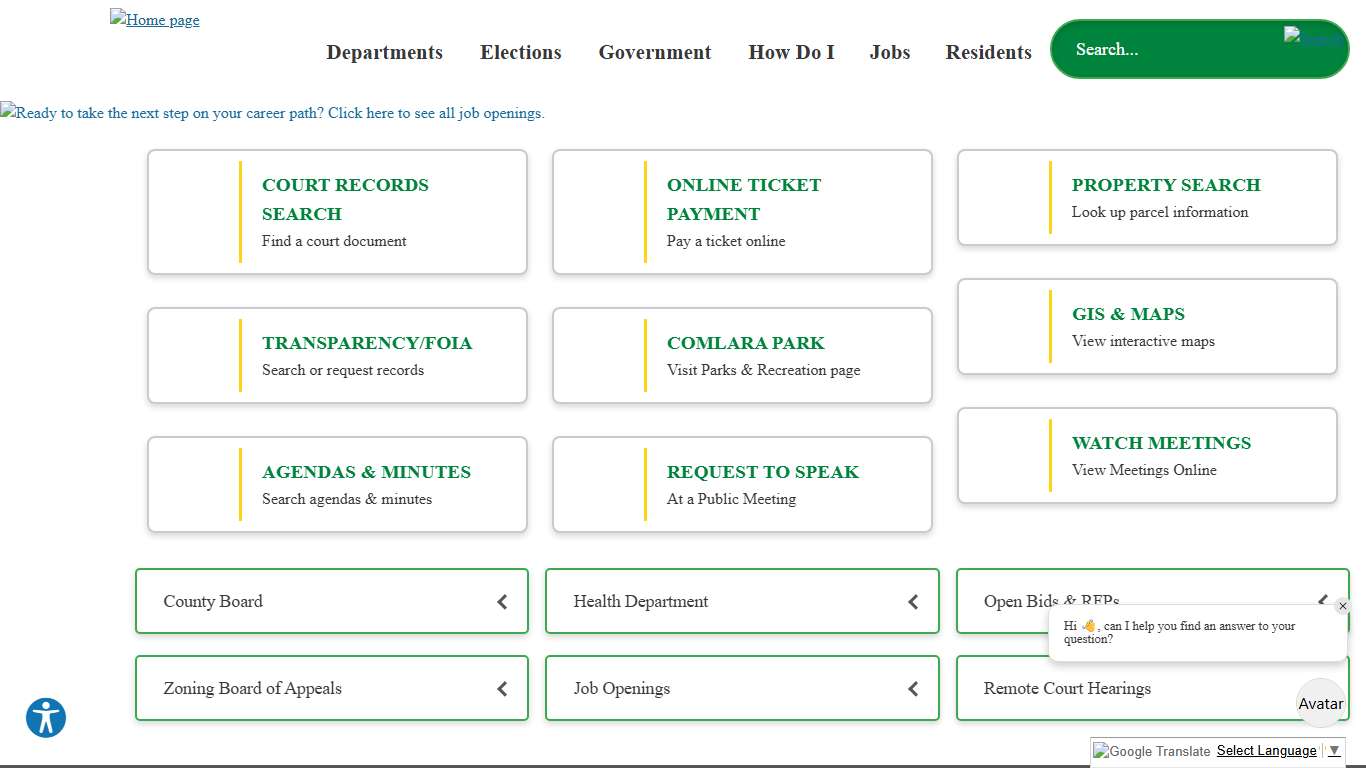This screenshot has width=1366, height=768.
Task: Open the Departments menu
Action: click(384, 52)
